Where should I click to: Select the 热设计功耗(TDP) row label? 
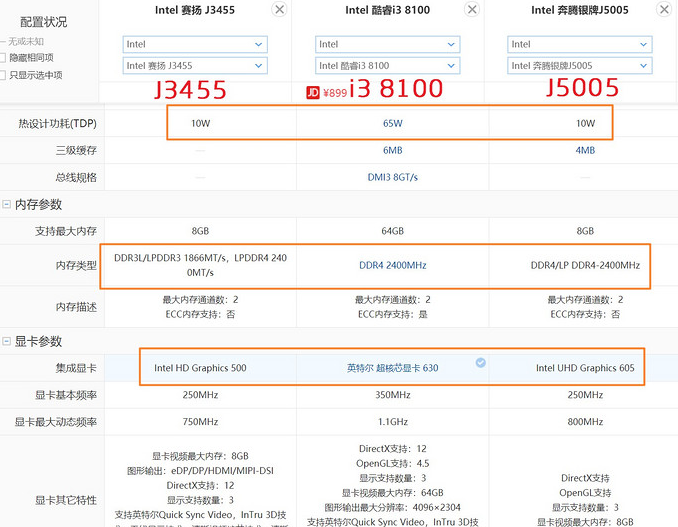coord(57,124)
